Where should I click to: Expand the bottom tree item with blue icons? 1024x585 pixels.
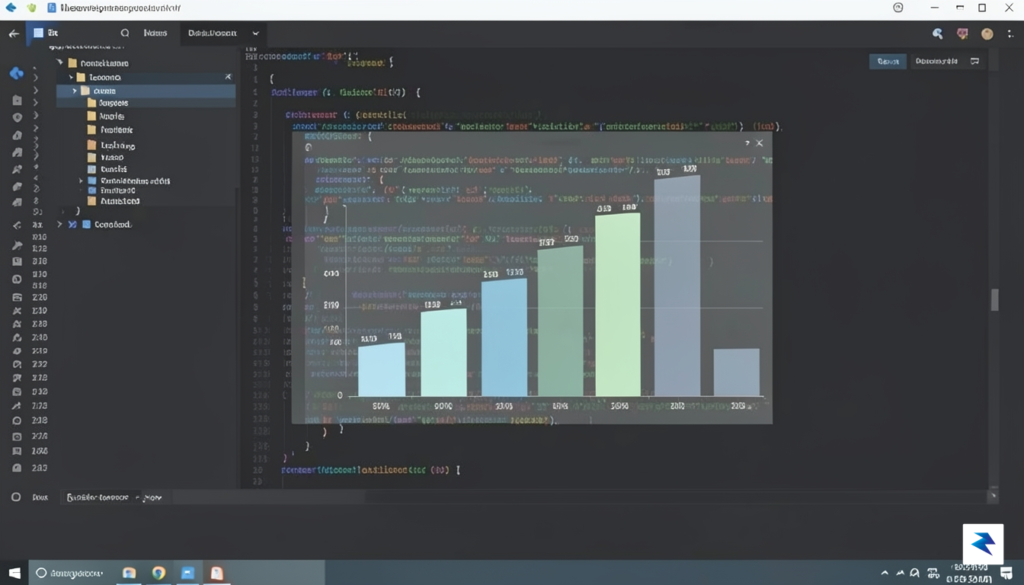59,225
